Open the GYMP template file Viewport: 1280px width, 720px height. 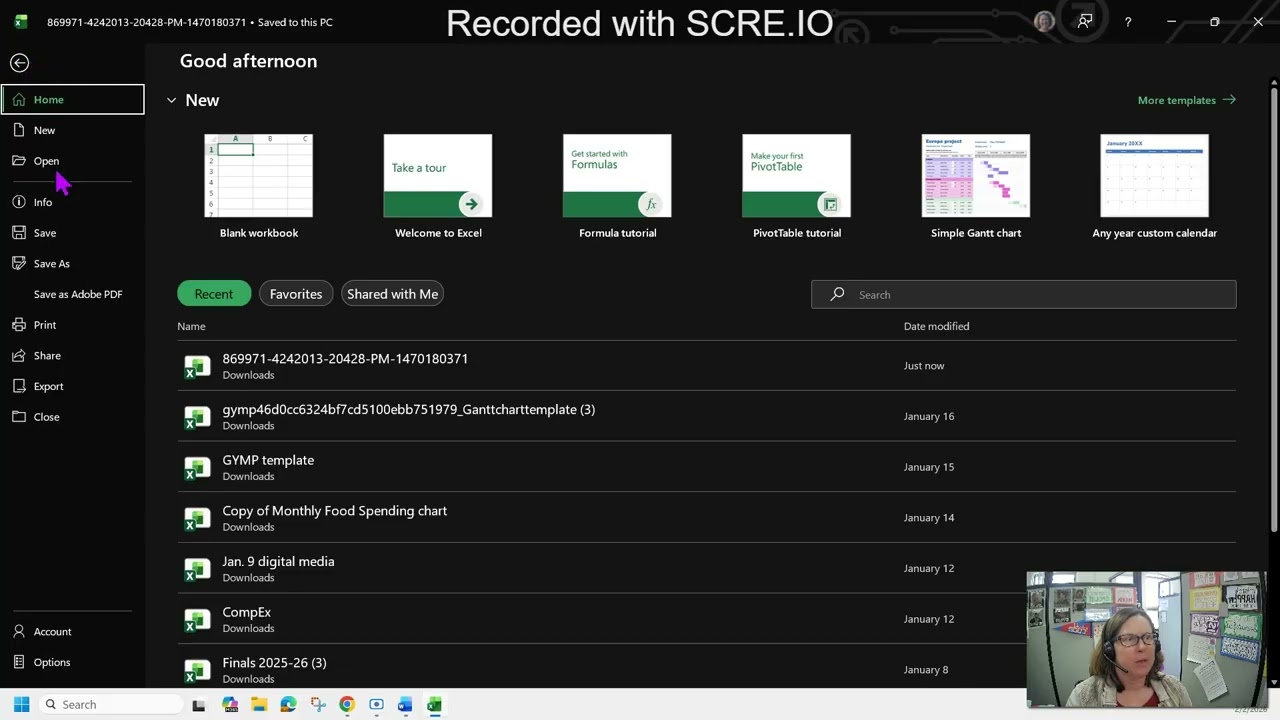coord(706,467)
